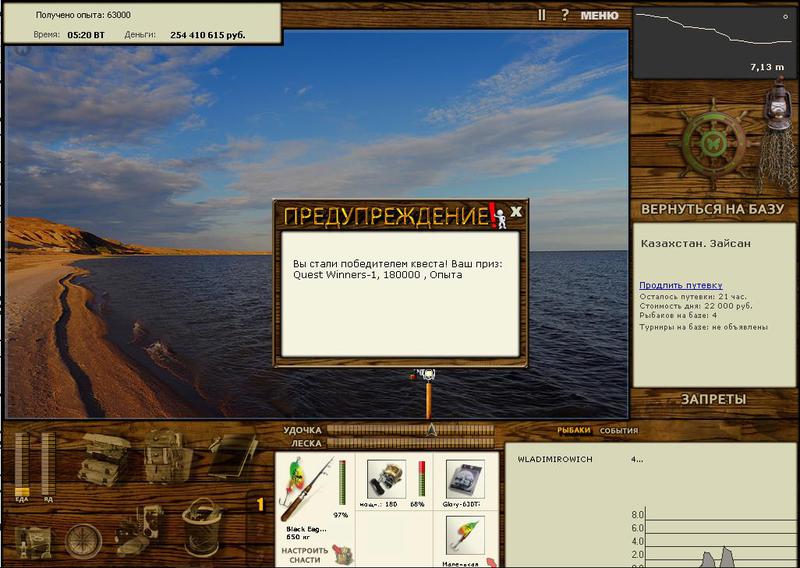800x568 pixels.
Task: Click Настроить снасти tackle setup button
Action: (305, 555)
